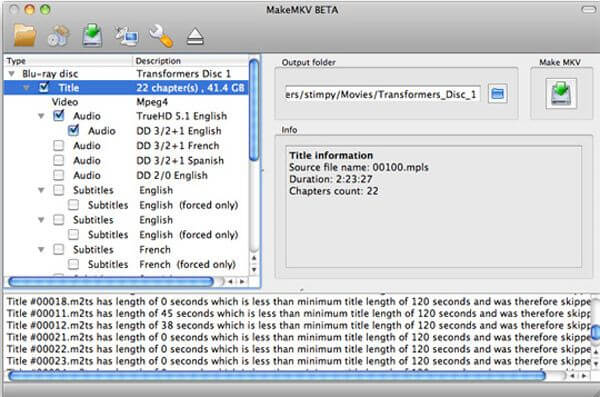Screen dimensions: 600x397
Task: Enable DD 3/2+1 Spanish audio
Action: click(59, 160)
